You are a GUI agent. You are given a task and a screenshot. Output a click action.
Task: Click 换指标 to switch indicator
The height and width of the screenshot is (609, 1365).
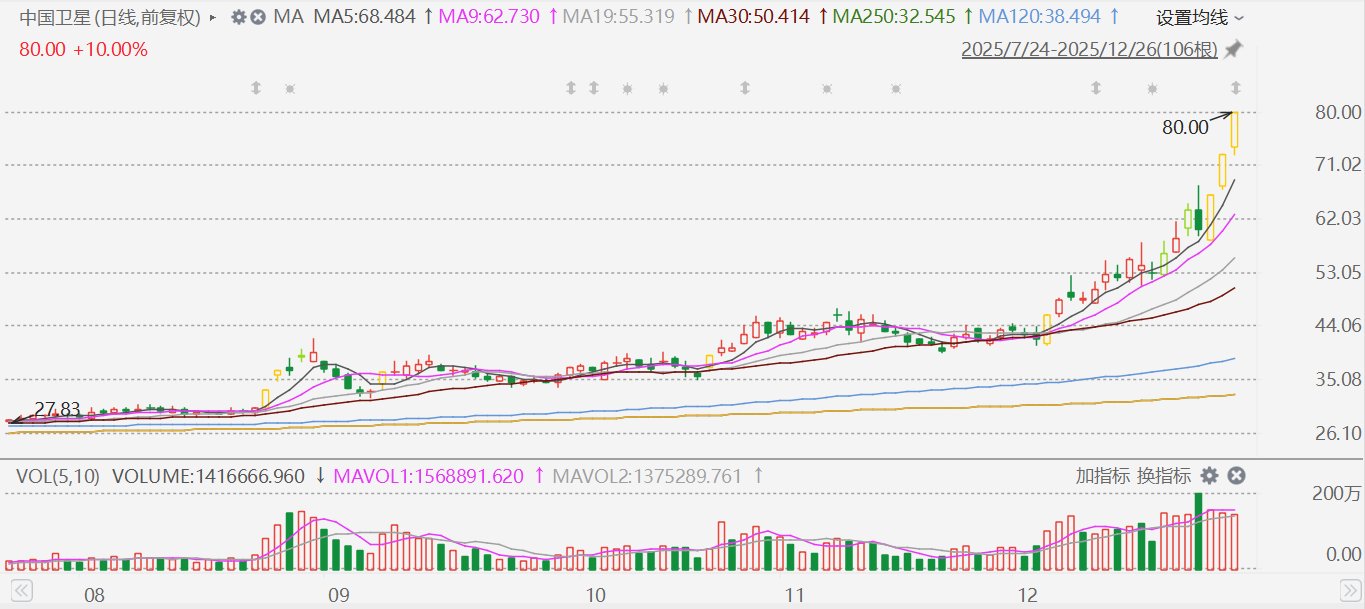point(1164,476)
